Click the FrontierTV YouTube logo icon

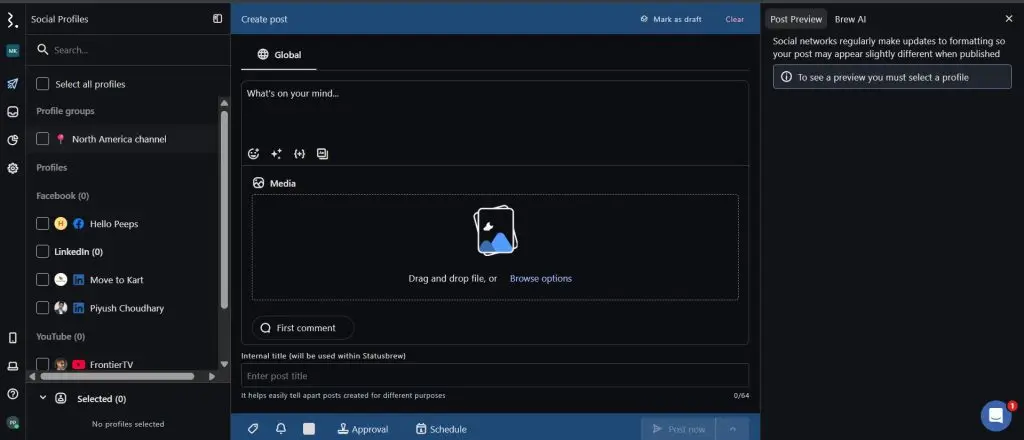tap(78, 365)
